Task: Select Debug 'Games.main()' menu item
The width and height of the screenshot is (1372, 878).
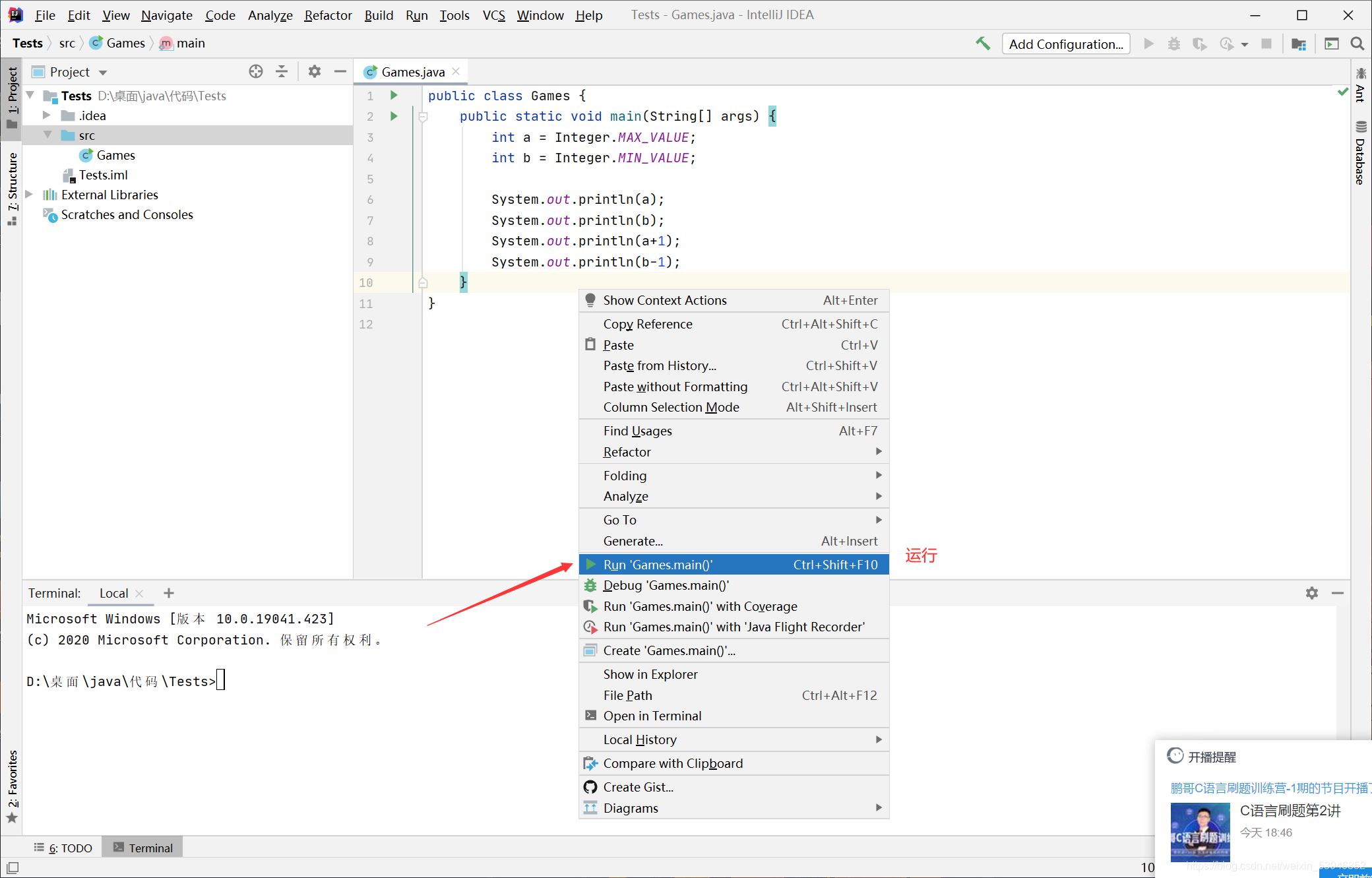Action: click(665, 585)
